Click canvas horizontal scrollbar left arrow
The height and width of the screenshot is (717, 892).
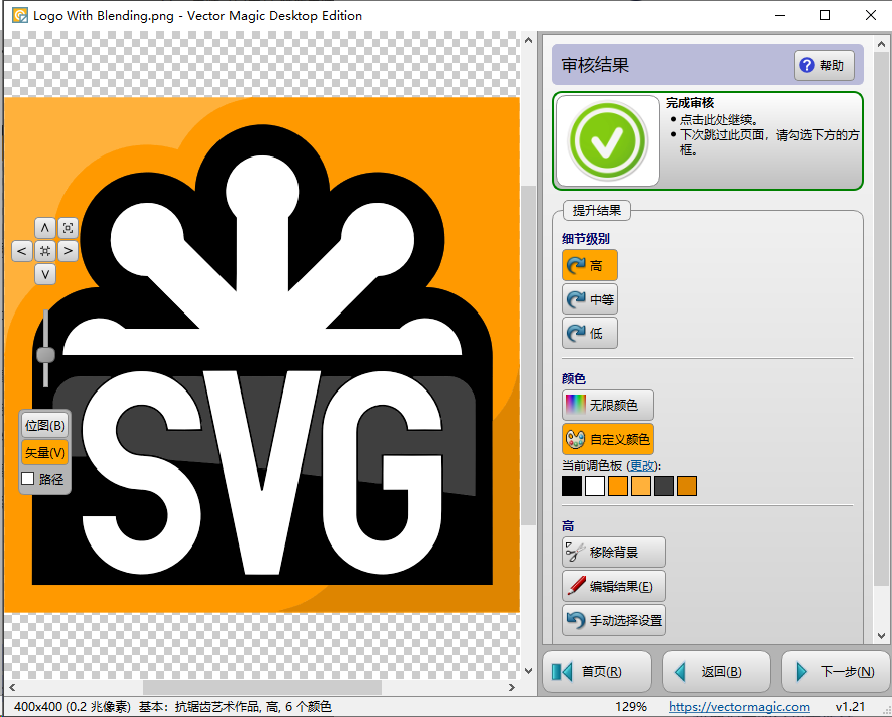click(x=12, y=687)
